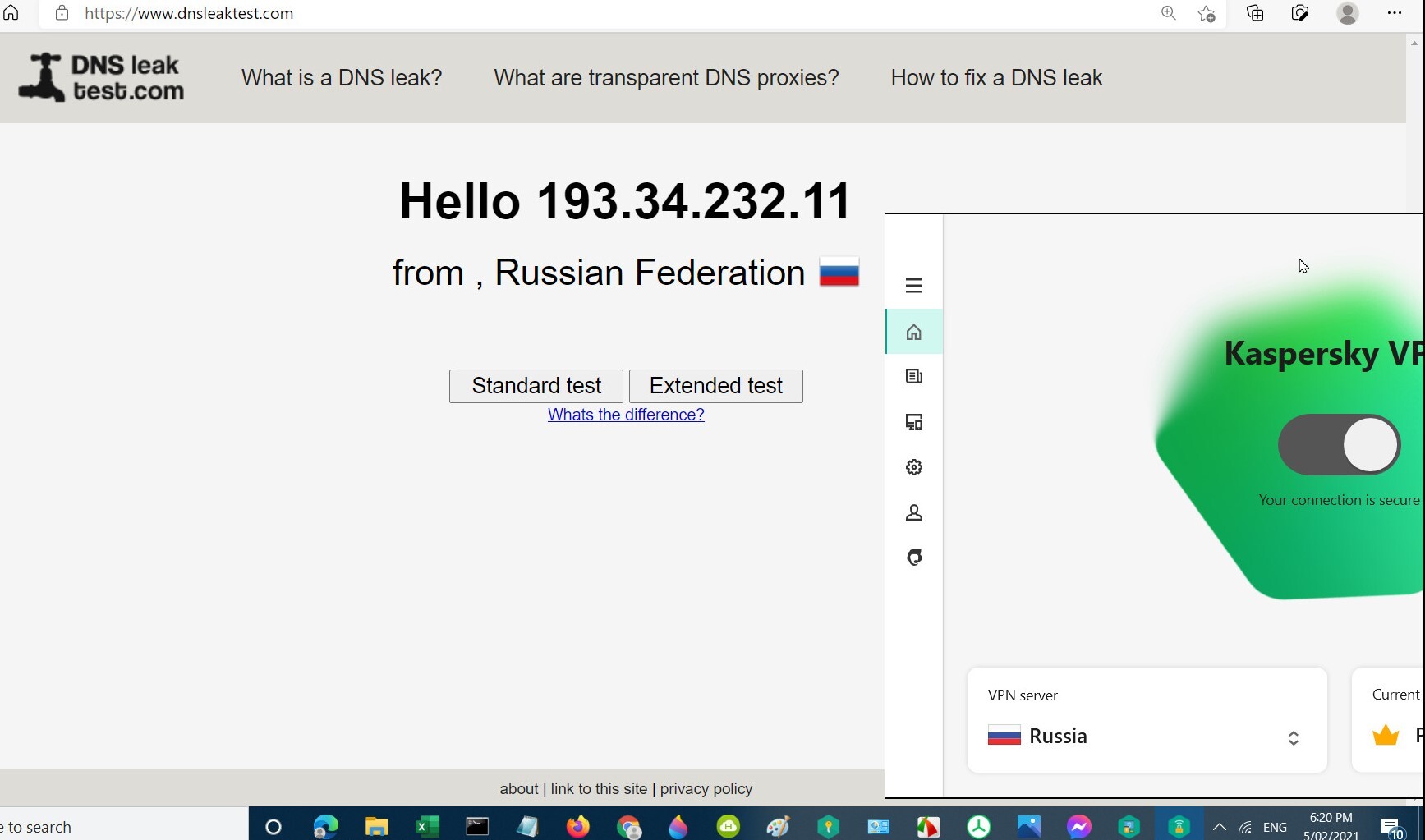1425x840 pixels.
Task: Open the browser Collections icon
Action: coord(1255,13)
